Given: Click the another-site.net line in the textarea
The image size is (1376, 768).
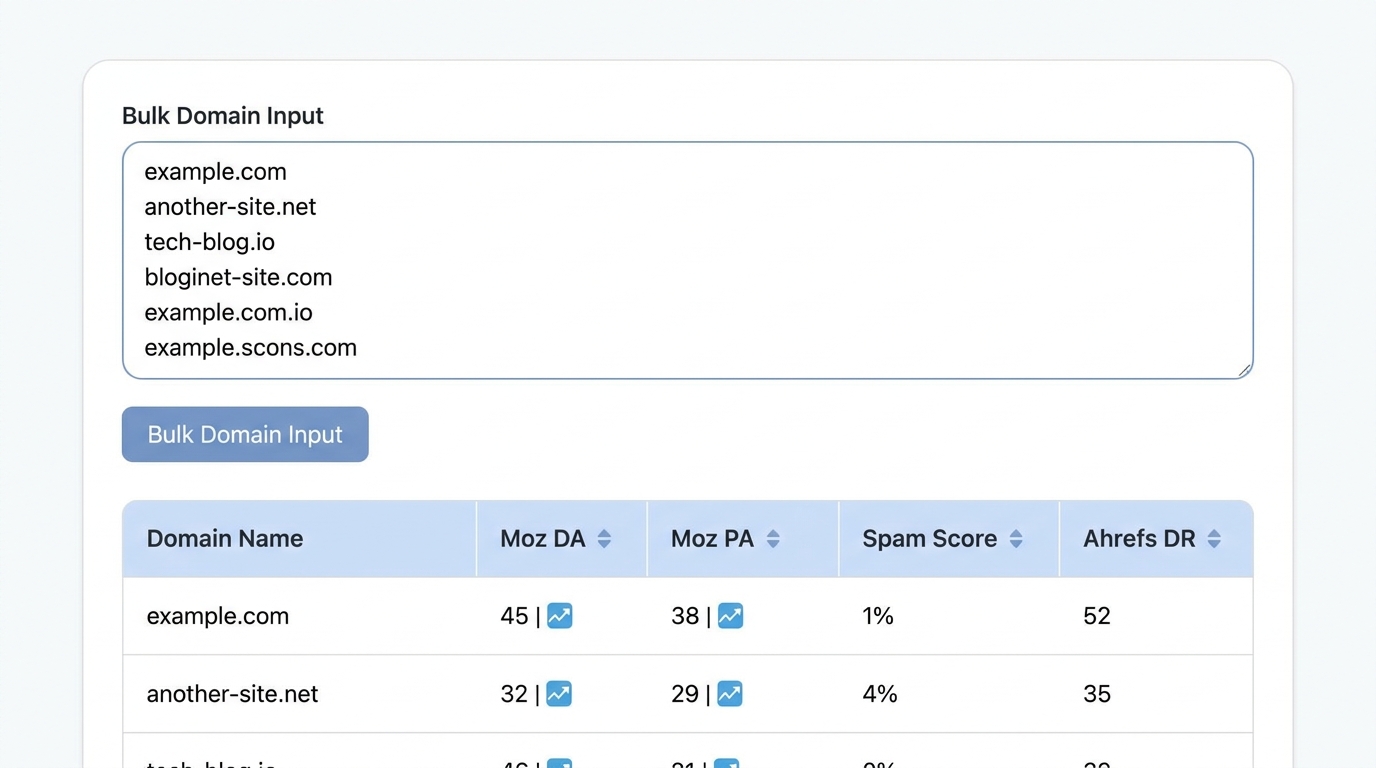Looking at the screenshot, I should click(230, 207).
